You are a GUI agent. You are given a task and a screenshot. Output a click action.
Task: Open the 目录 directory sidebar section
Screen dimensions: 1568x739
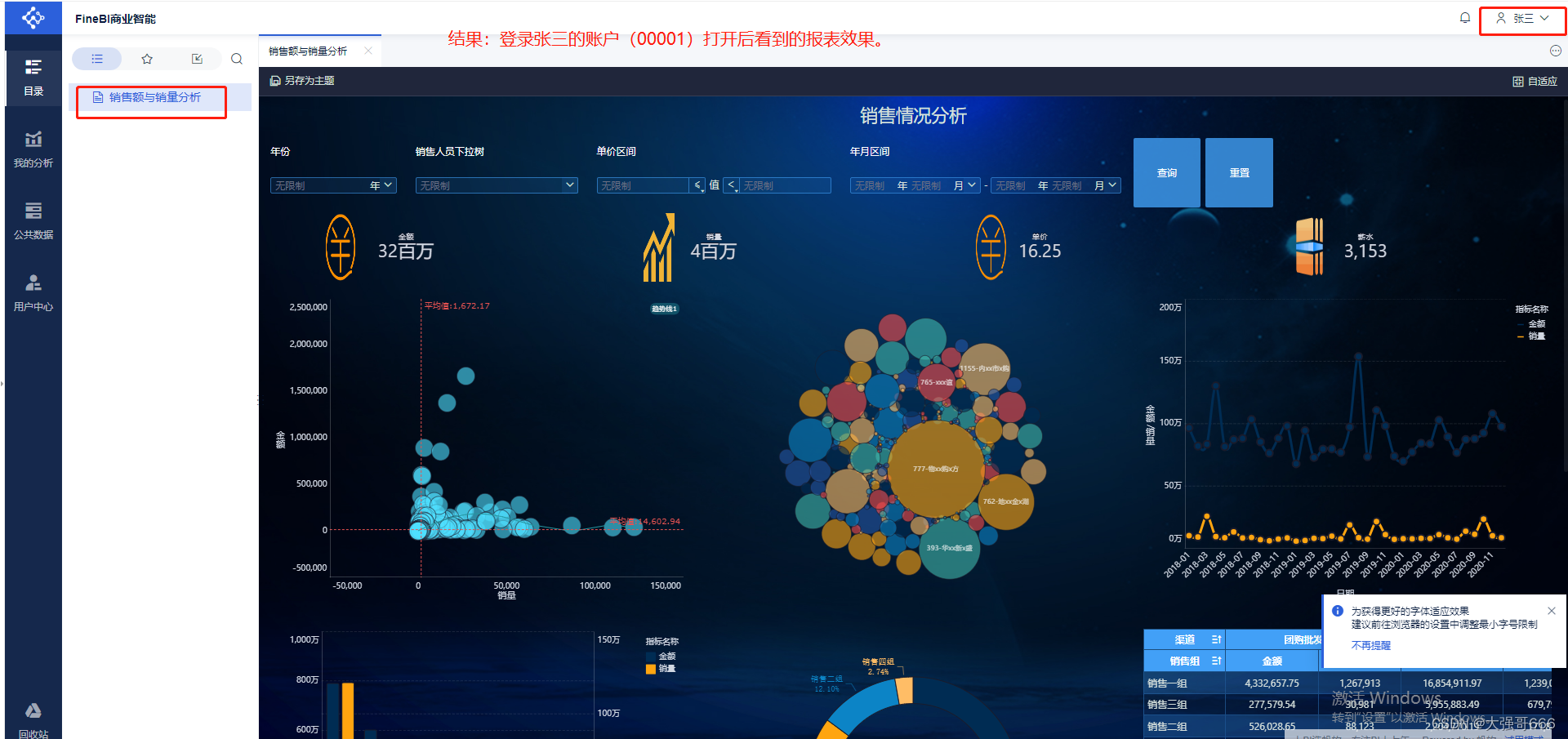[x=33, y=78]
